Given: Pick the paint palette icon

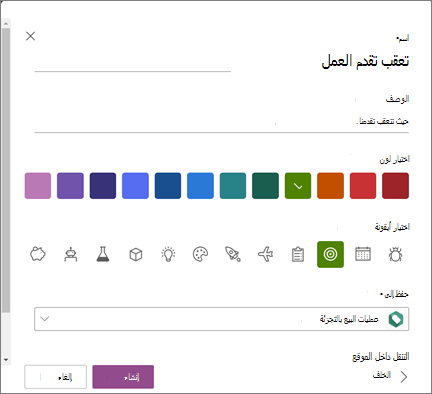Looking at the screenshot, I should tap(201, 254).
